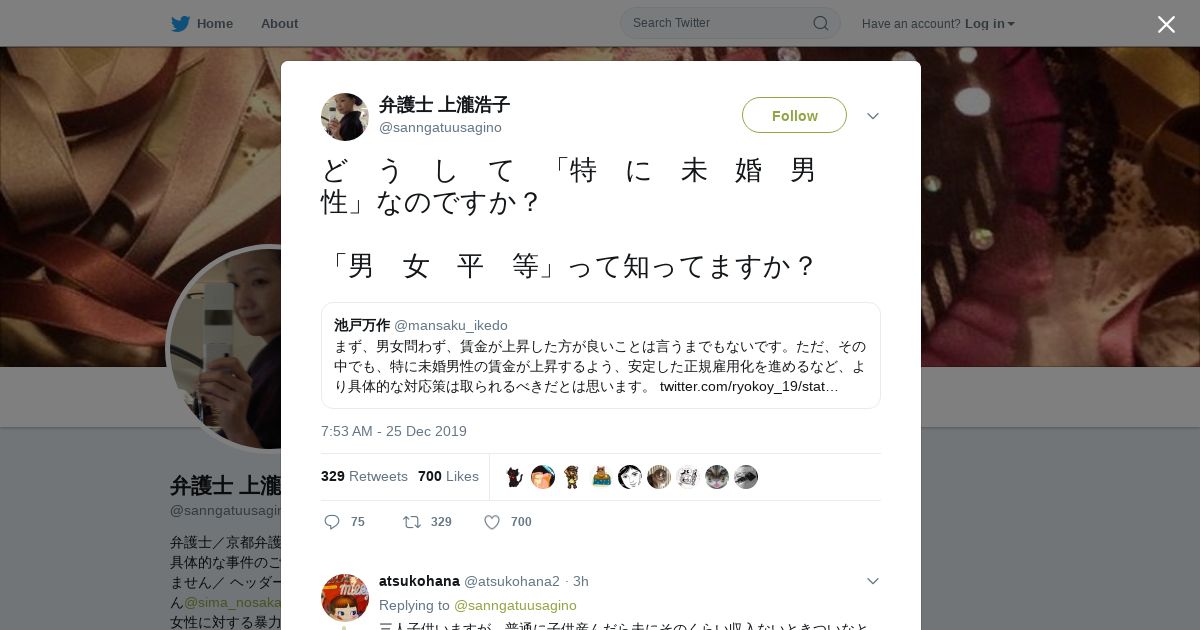Go to the About page
The image size is (1200, 630).
click(279, 23)
